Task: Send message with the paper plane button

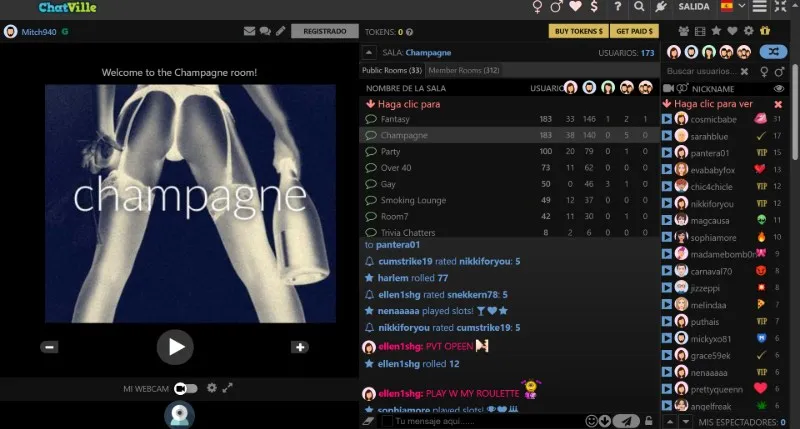Action: [x=626, y=421]
